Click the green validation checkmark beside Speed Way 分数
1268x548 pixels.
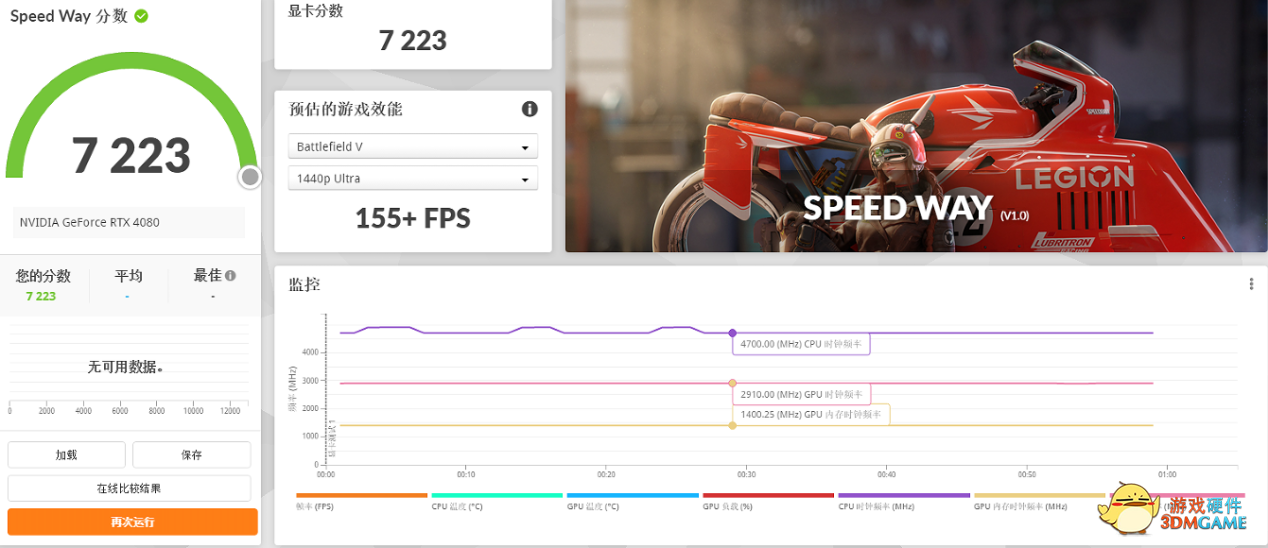(x=141, y=16)
